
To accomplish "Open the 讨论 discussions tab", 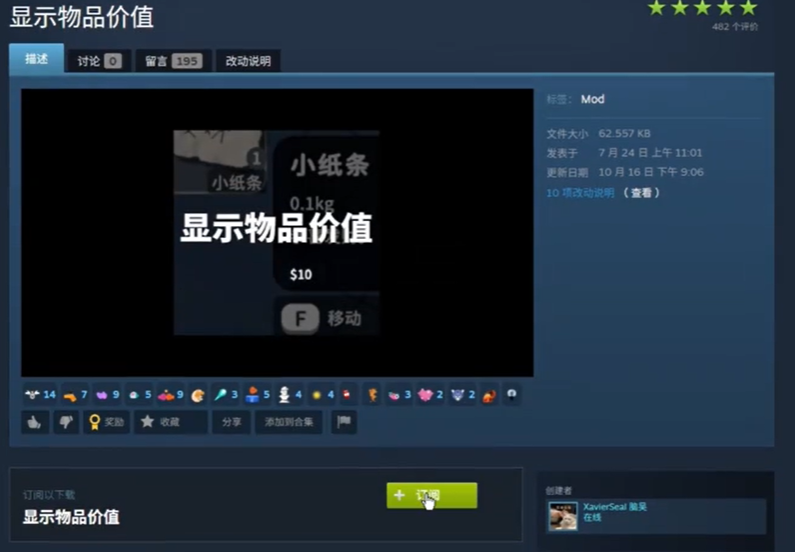I will click(x=99, y=61).
